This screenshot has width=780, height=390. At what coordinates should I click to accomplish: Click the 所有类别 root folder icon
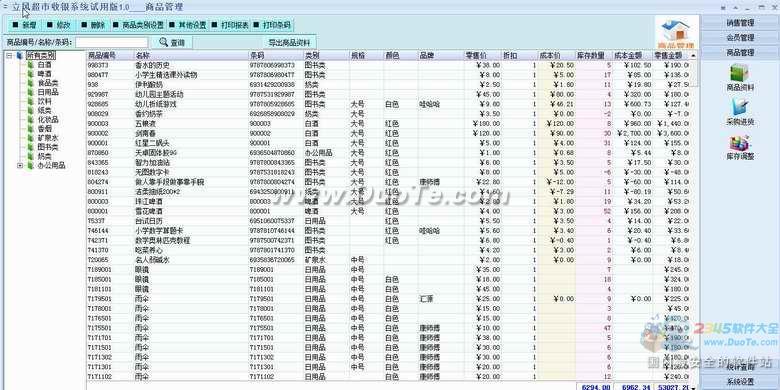tap(19, 55)
